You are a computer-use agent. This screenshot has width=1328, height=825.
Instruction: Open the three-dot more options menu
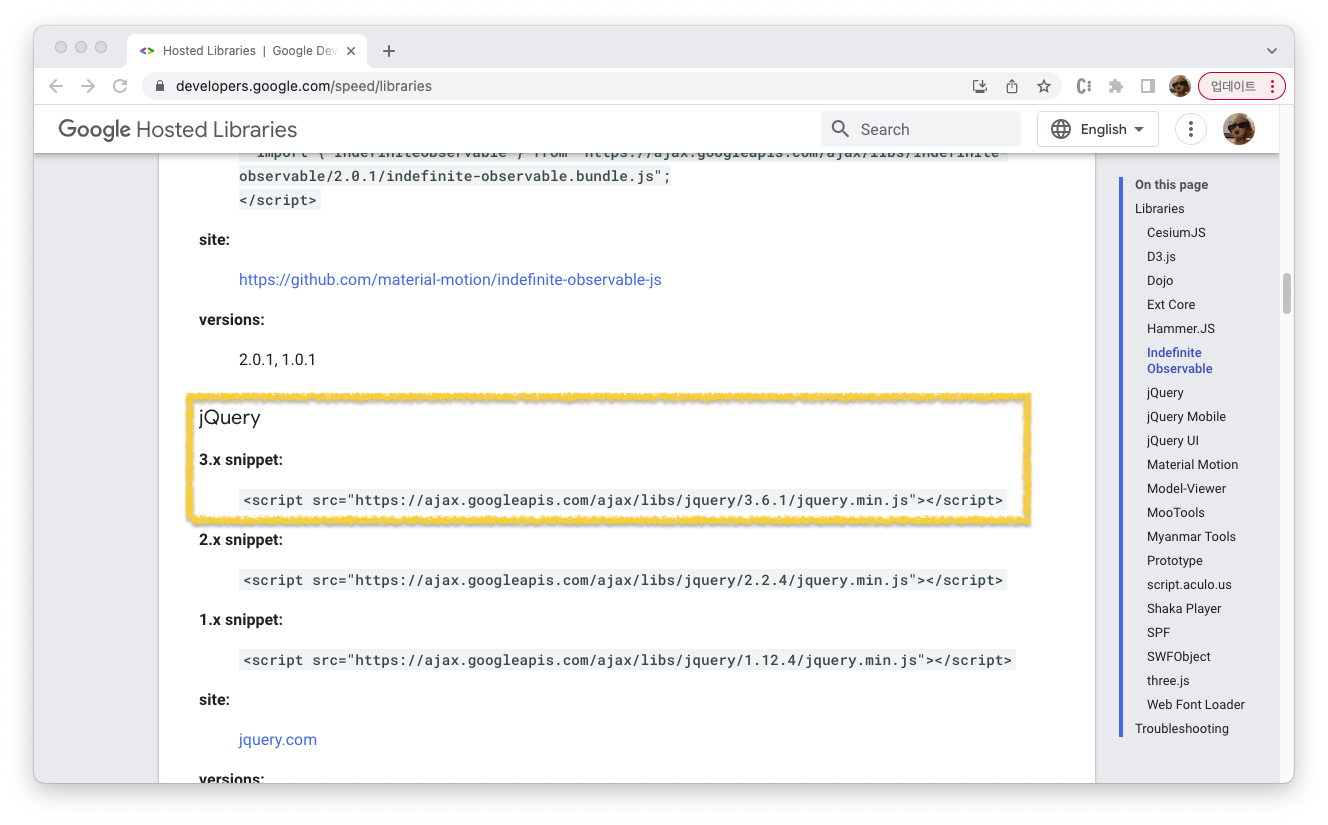tap(1190, 129)
